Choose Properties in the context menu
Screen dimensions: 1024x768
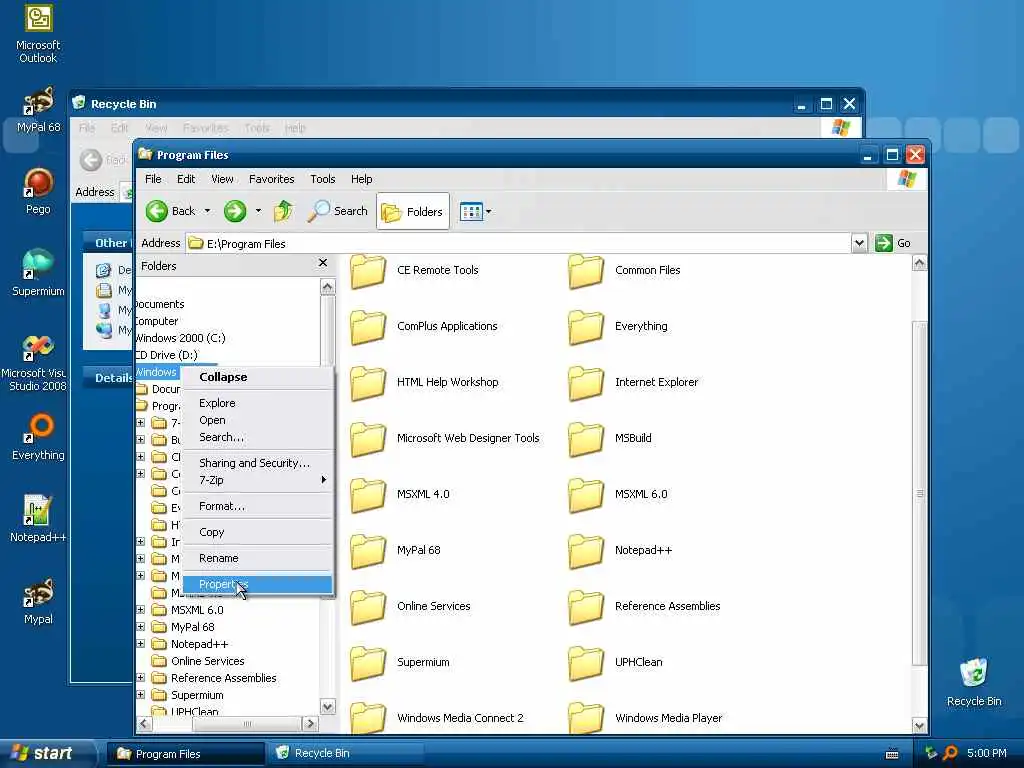point(258,584)
